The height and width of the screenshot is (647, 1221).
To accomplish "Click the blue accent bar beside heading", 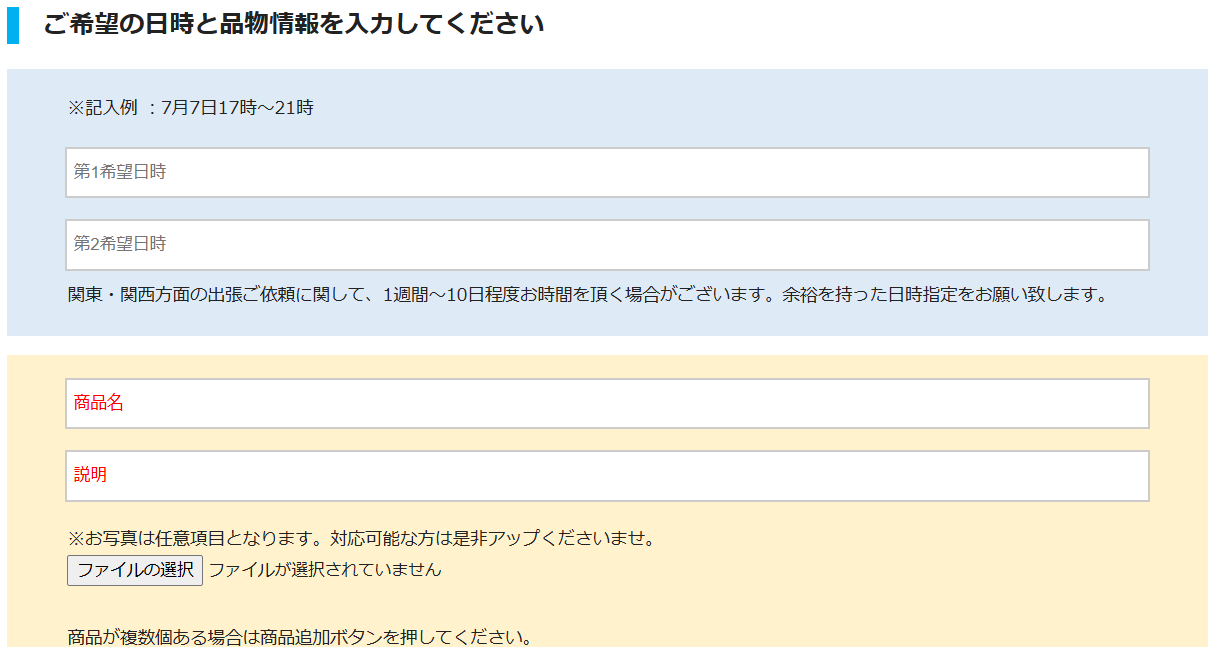I will click(x=13, y=25).
